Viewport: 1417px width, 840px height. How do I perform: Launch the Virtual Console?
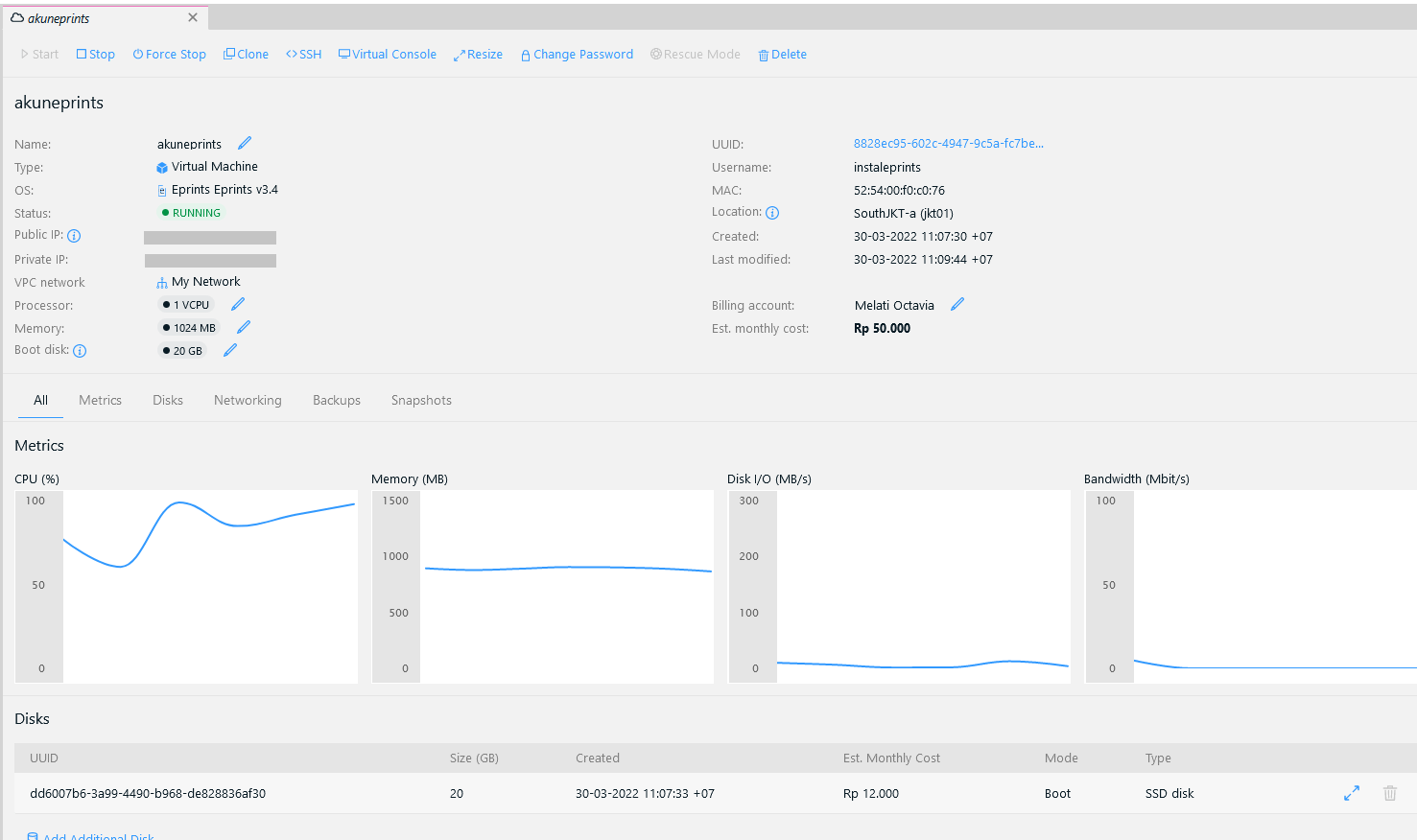click(x=388, y=55)
